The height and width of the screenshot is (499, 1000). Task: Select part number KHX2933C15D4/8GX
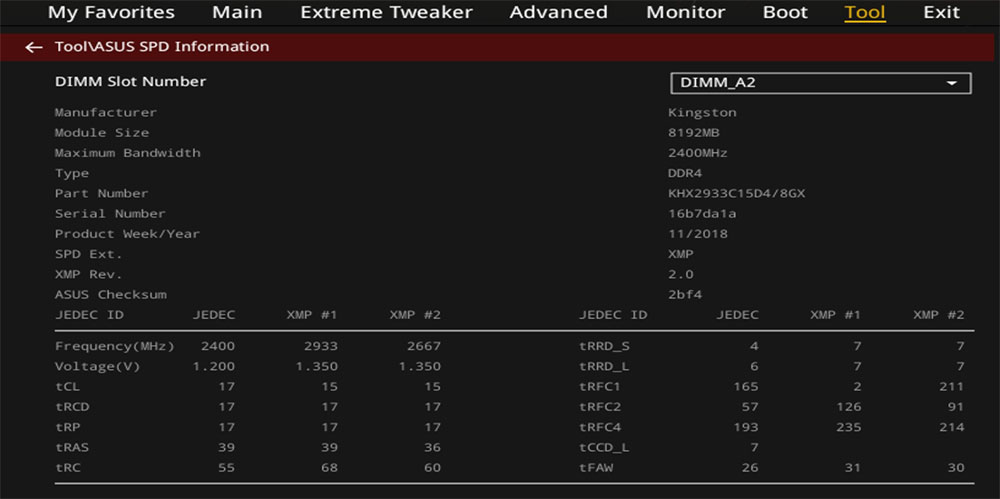[737, 193]
